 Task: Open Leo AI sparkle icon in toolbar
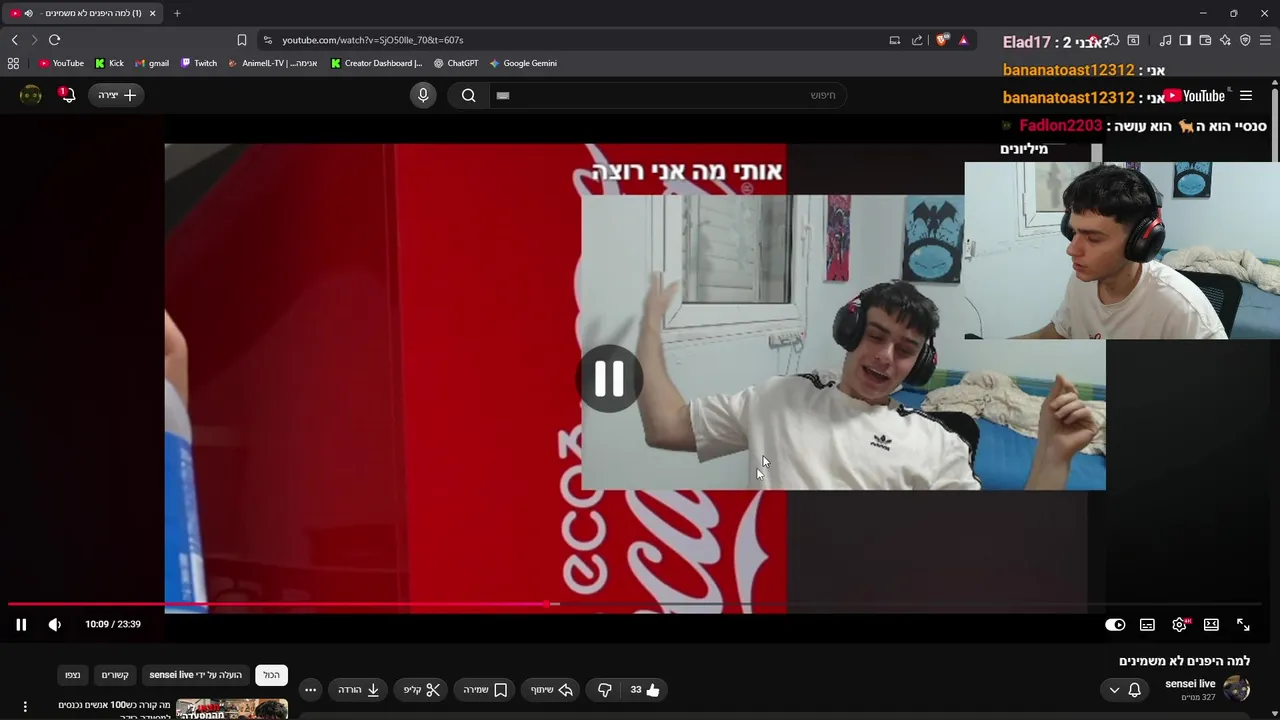(x=1225, y=40)
